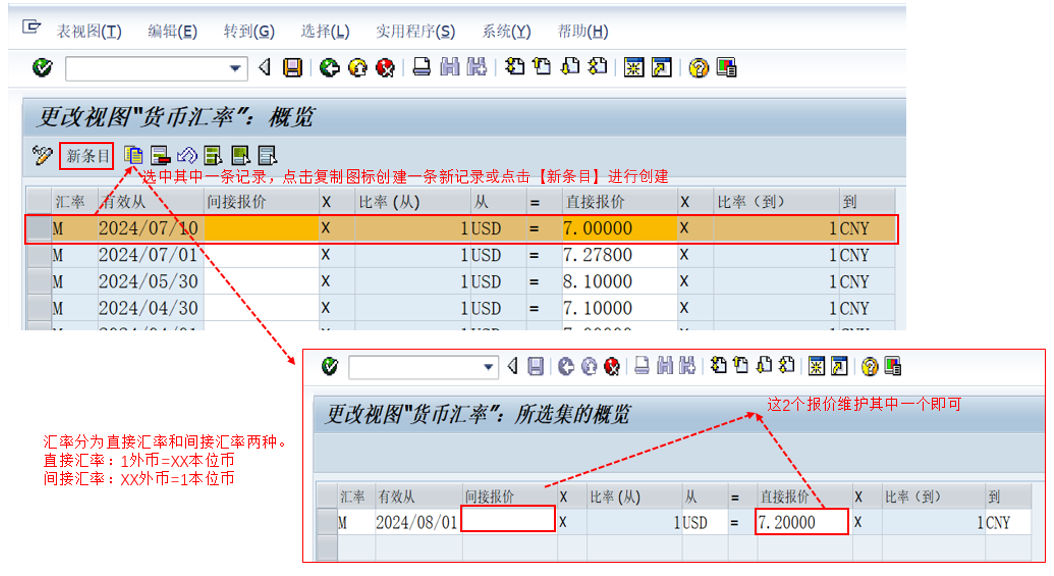
Task: Click the Delete icon in the overview toolbar
Action: [160, 155]
